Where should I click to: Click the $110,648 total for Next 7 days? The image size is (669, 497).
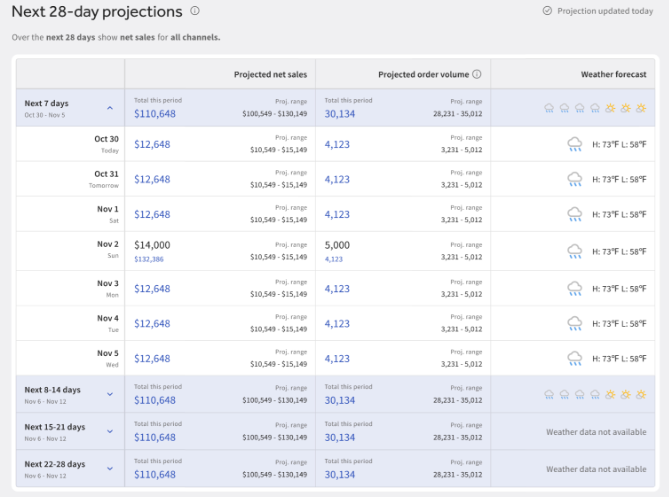coord(154,113)
